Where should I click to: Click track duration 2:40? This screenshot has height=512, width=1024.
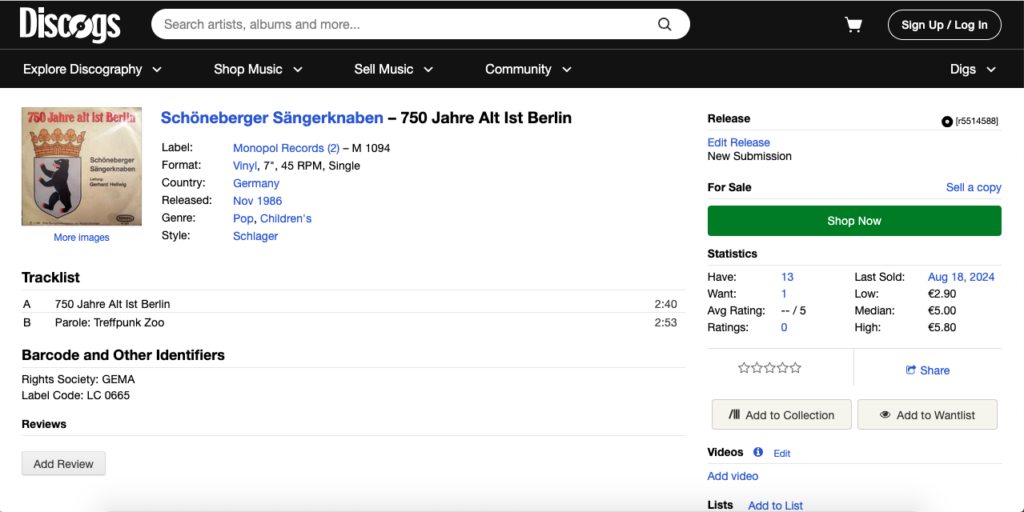[665, 304]
